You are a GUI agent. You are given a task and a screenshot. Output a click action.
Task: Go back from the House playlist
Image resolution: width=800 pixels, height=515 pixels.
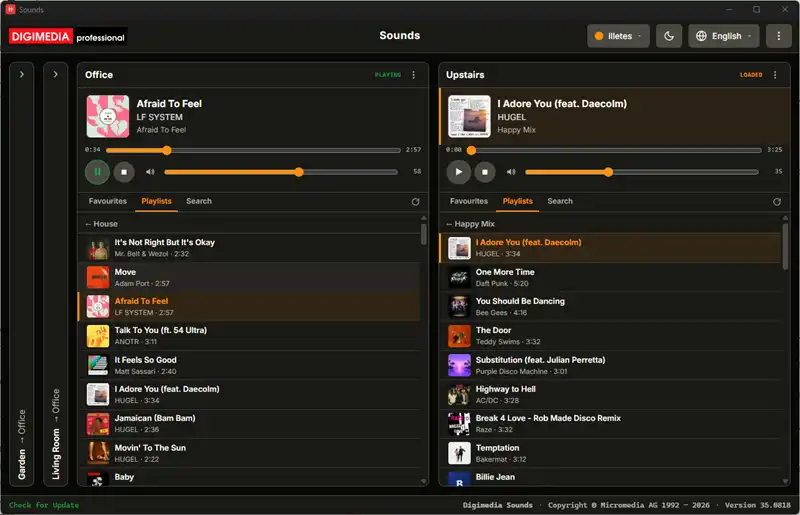(x=102, y=224)
